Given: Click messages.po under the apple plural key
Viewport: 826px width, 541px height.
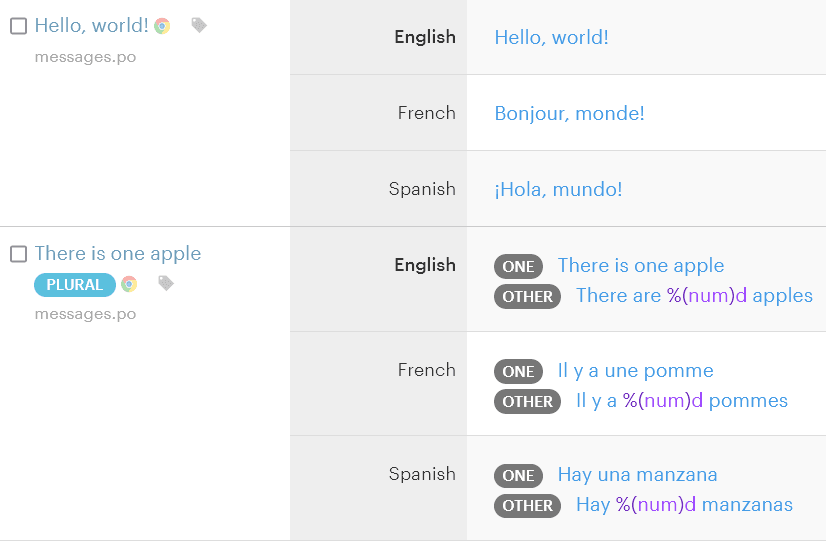Looking at the screenshot, I should click(x=85, y=314).
